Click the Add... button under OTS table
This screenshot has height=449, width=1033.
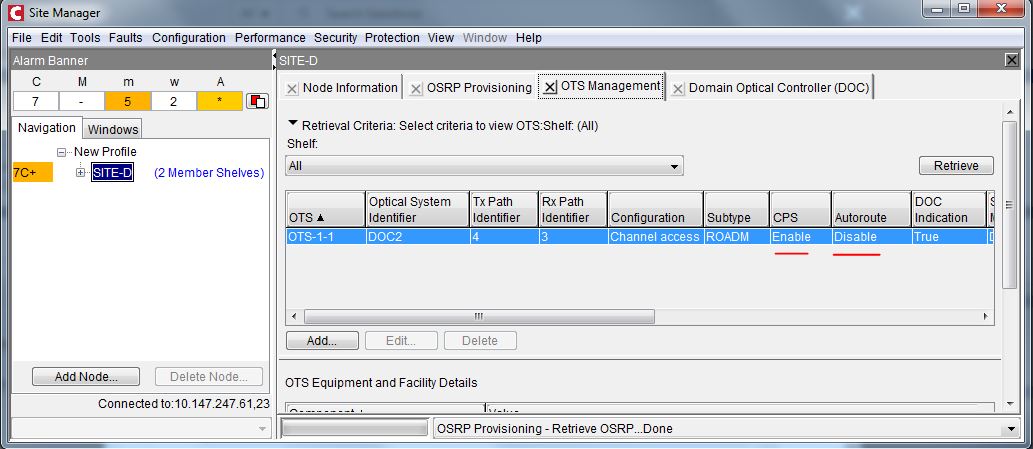pyautogui.click(x=322, y=341)
